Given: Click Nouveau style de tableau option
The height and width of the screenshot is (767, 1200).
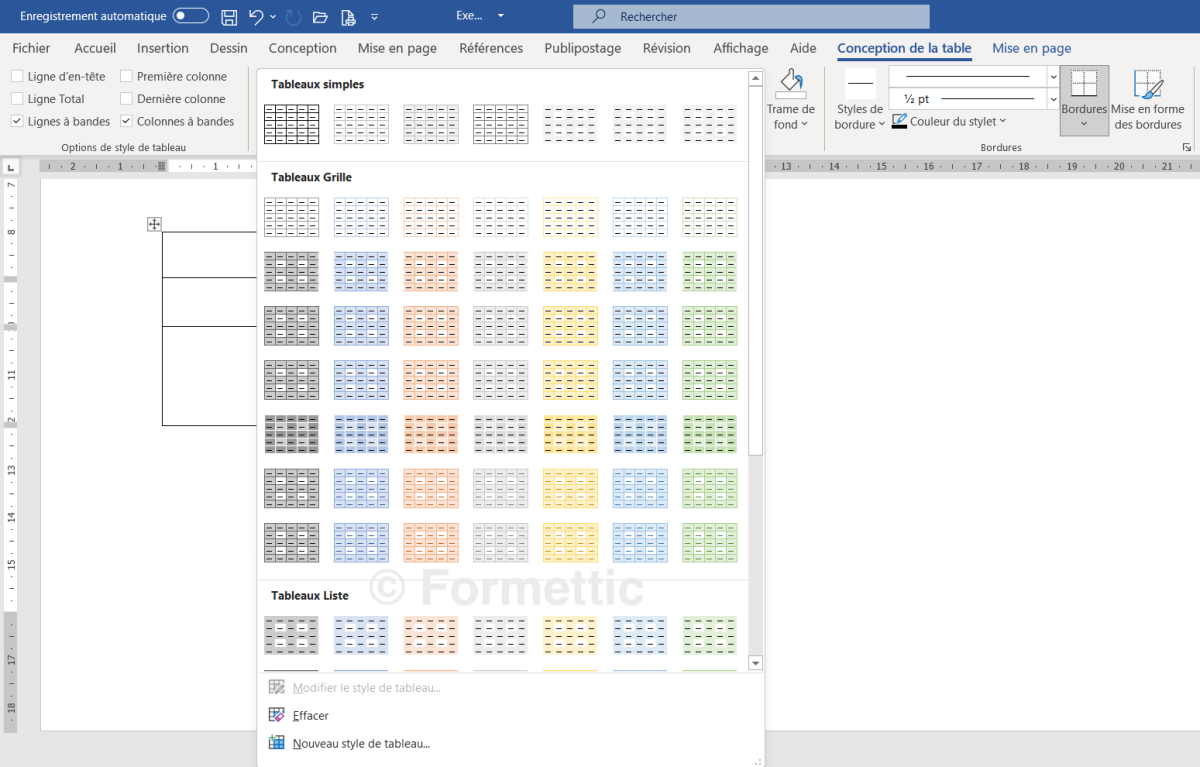Looking at the screenshot, I should [x=360, y=743].
